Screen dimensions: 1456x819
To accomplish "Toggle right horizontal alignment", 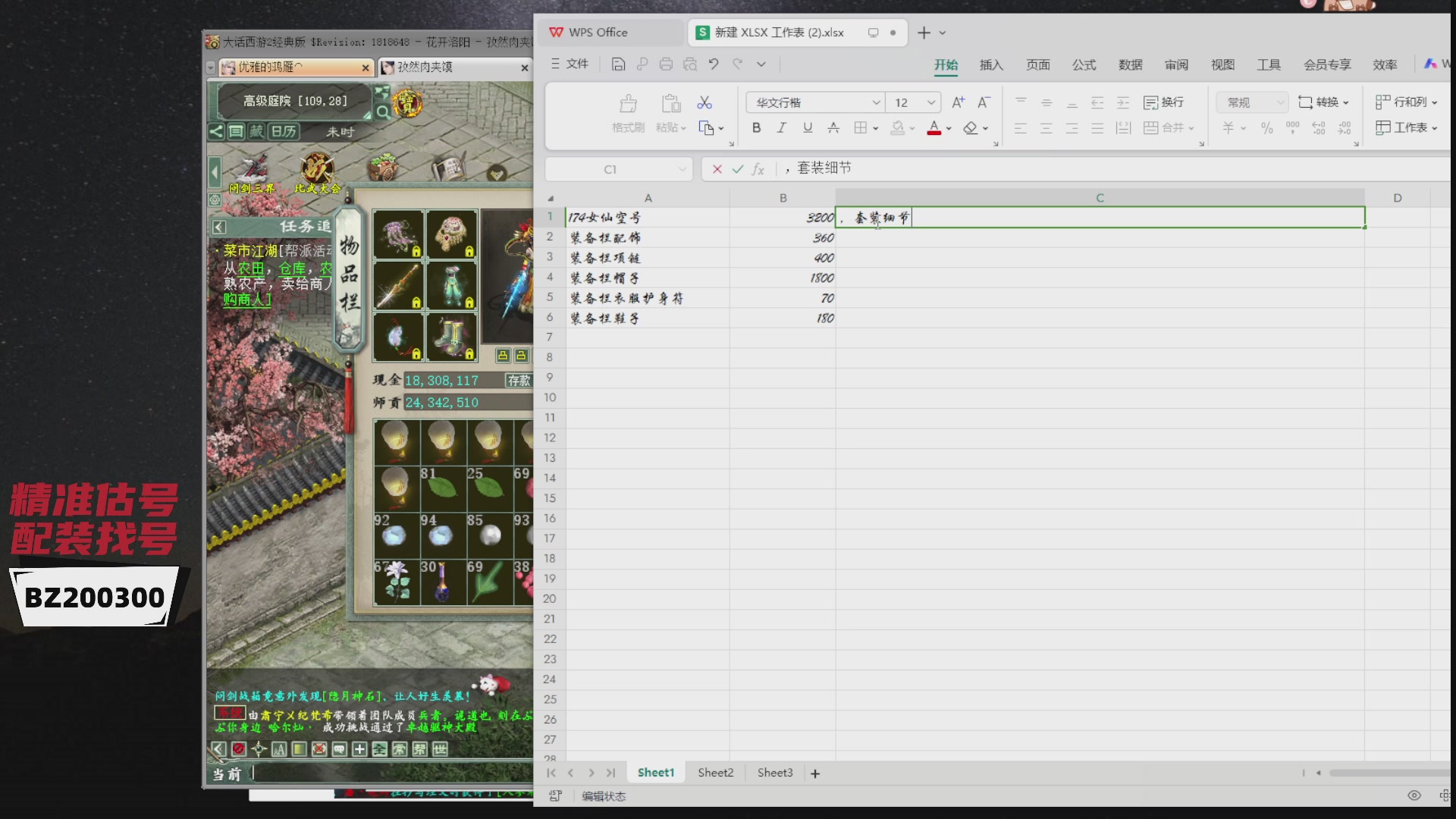I will (x=1072, y=128).
